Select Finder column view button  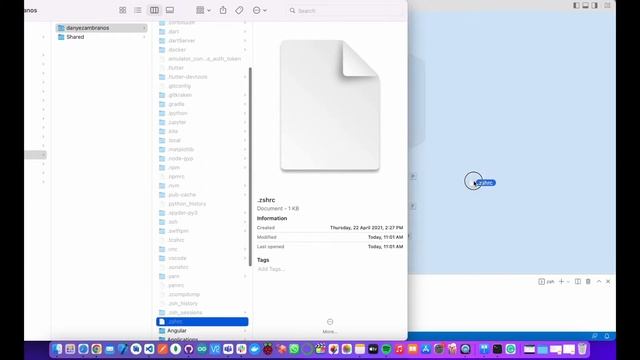tap(154, 10)
